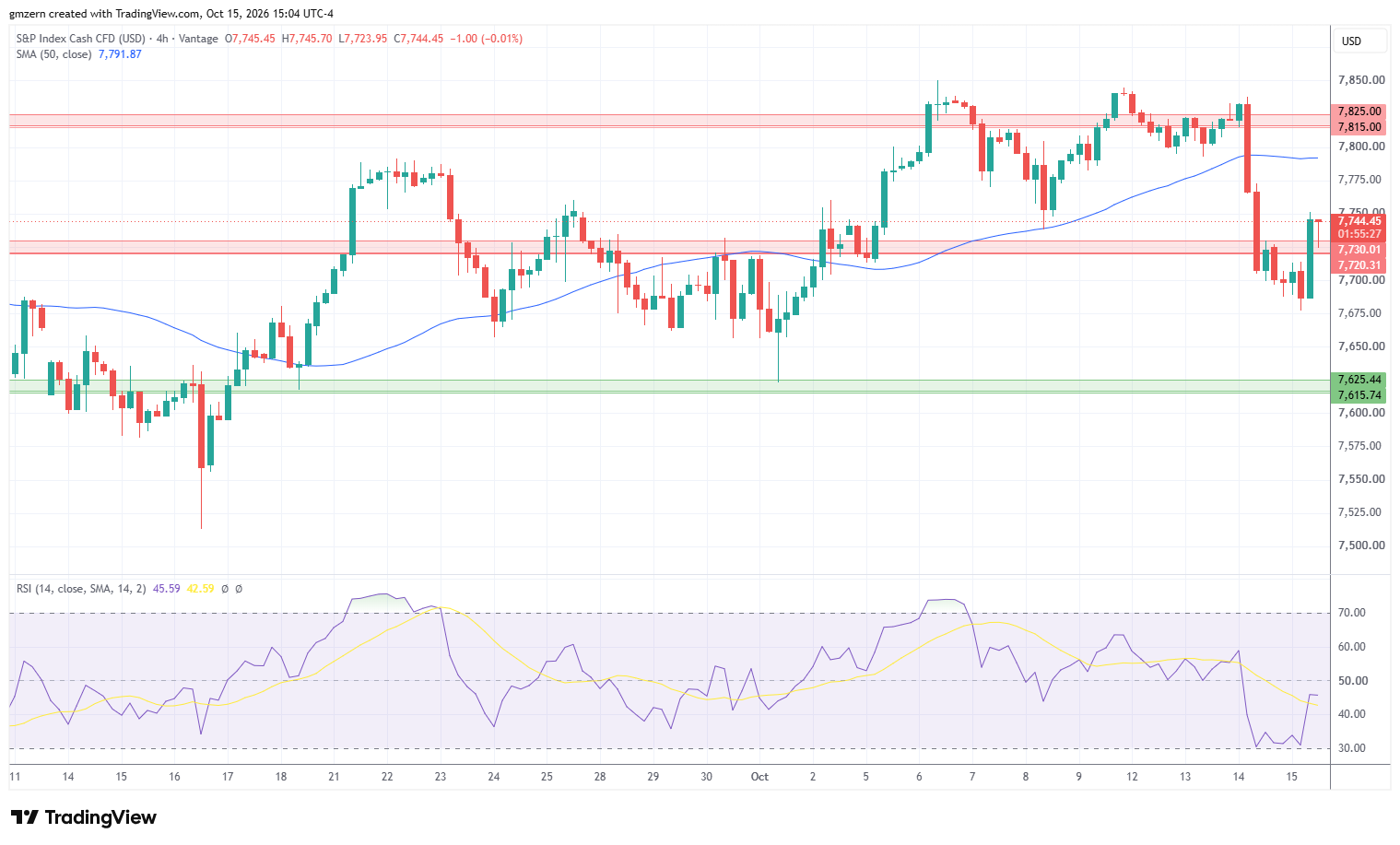Click the Oct label on the time axis
The width and height of the screenshot is (1400, 845).
759,777
